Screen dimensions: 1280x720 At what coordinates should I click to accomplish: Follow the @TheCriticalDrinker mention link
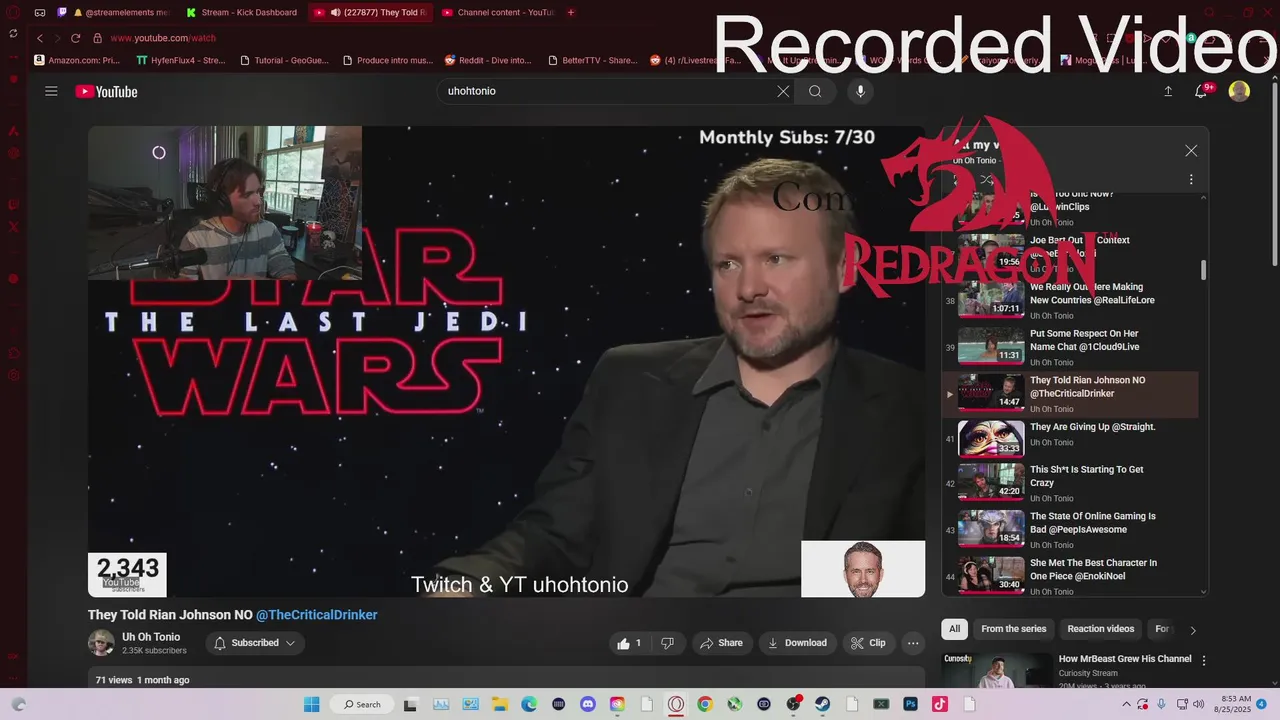pyautogui.click(x=317, y=615)
